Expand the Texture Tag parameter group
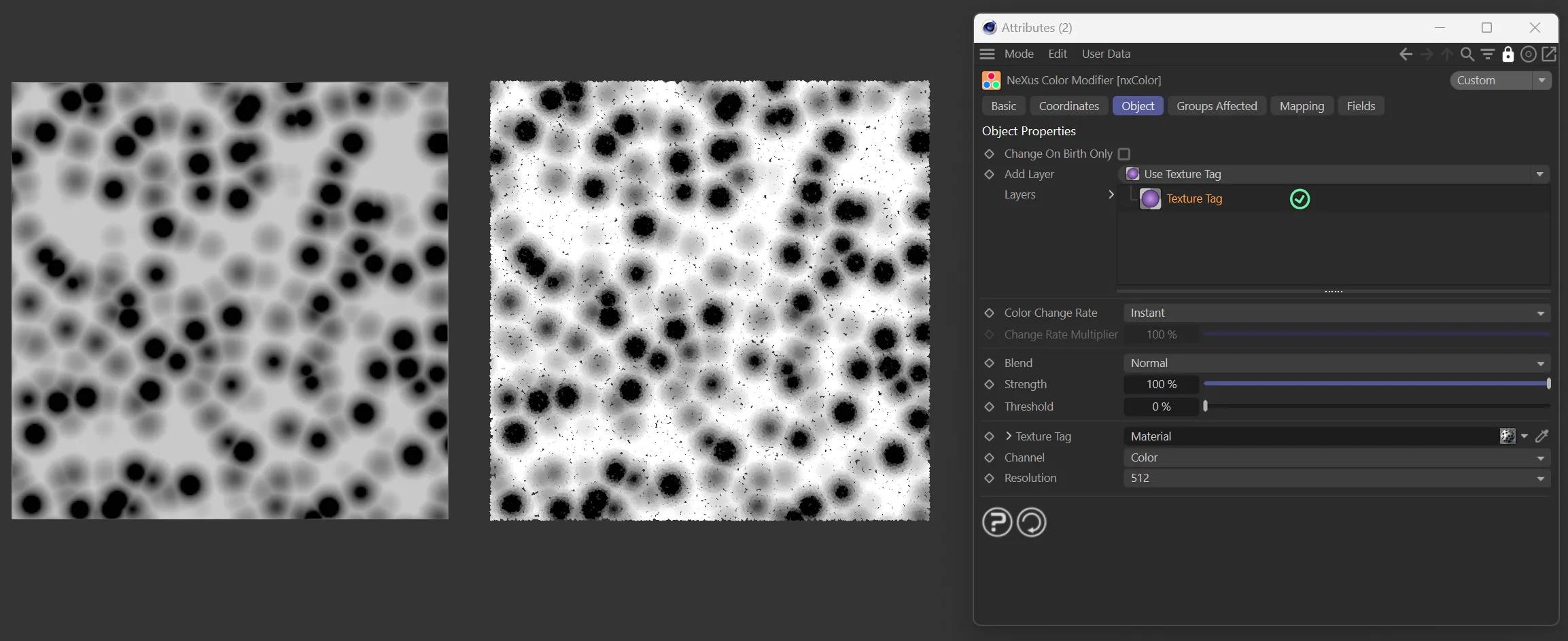1568x641 pixels. pos(1009,436)
